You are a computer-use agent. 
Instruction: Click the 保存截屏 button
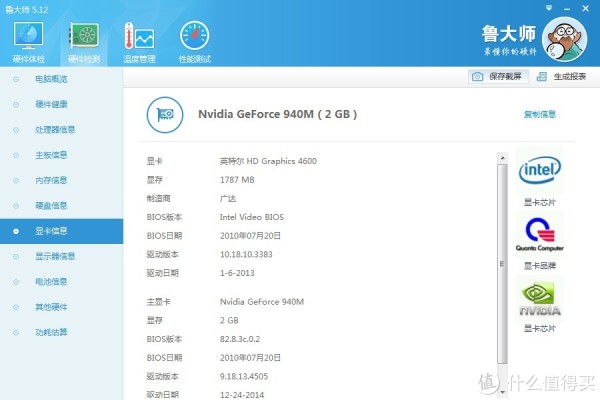pos(498,77)
